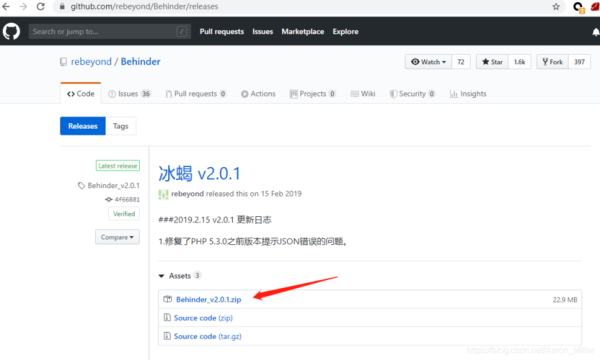Open the Verified badge details

click(x=124, y=214)
